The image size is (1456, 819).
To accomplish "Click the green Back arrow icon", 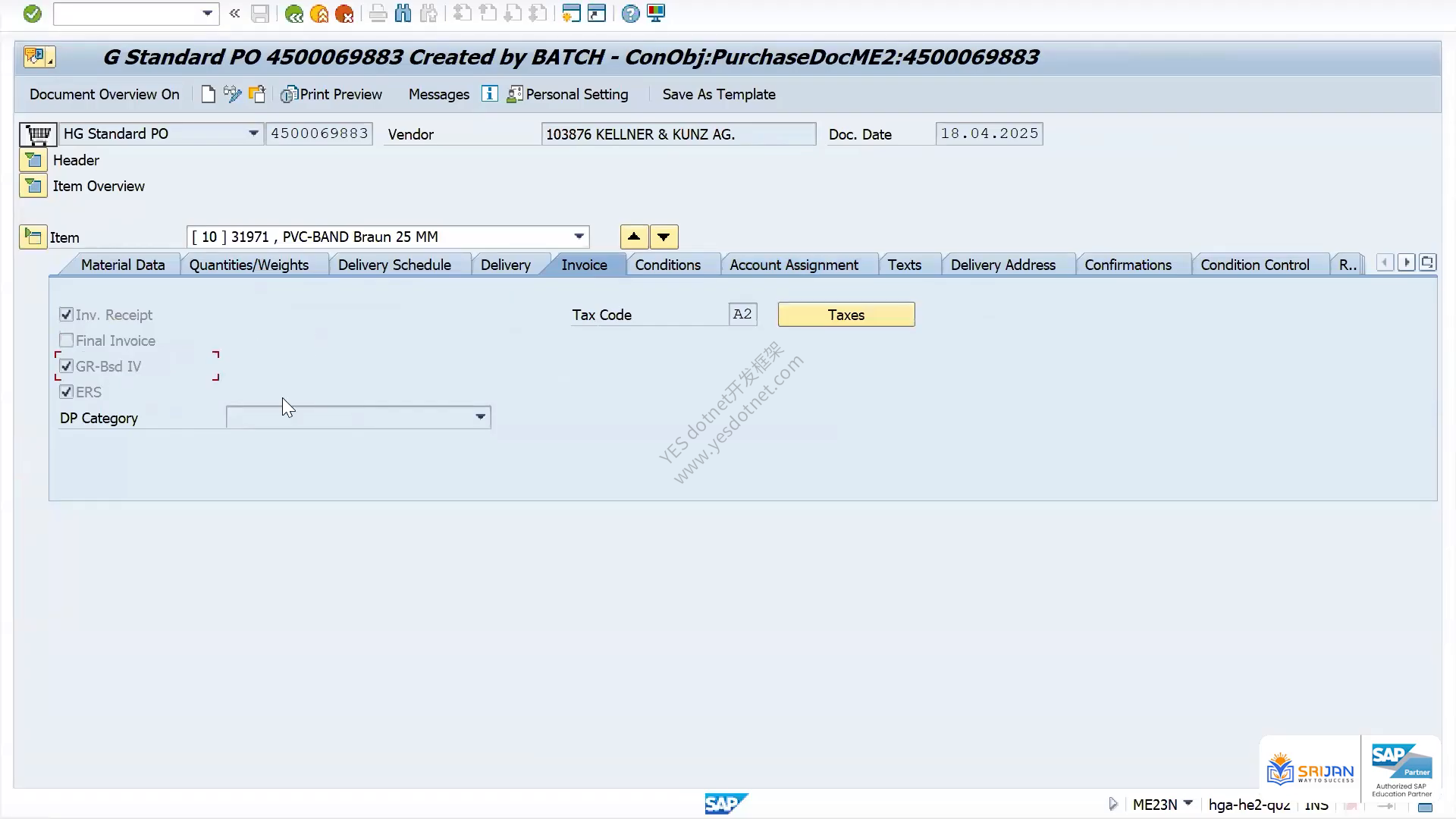I will tap(294, 14).
